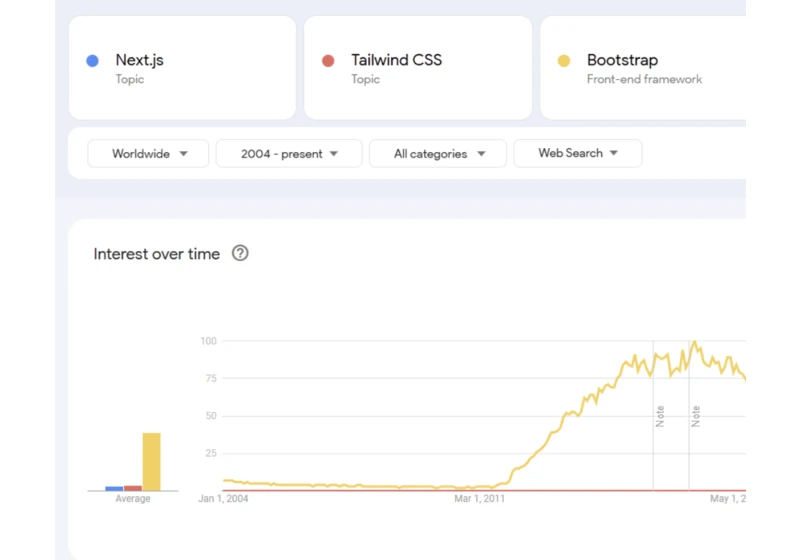This screenshot has height=560, width=800.
Task: Click the Front-end framework subtitle text
Action: coord(644,79)
